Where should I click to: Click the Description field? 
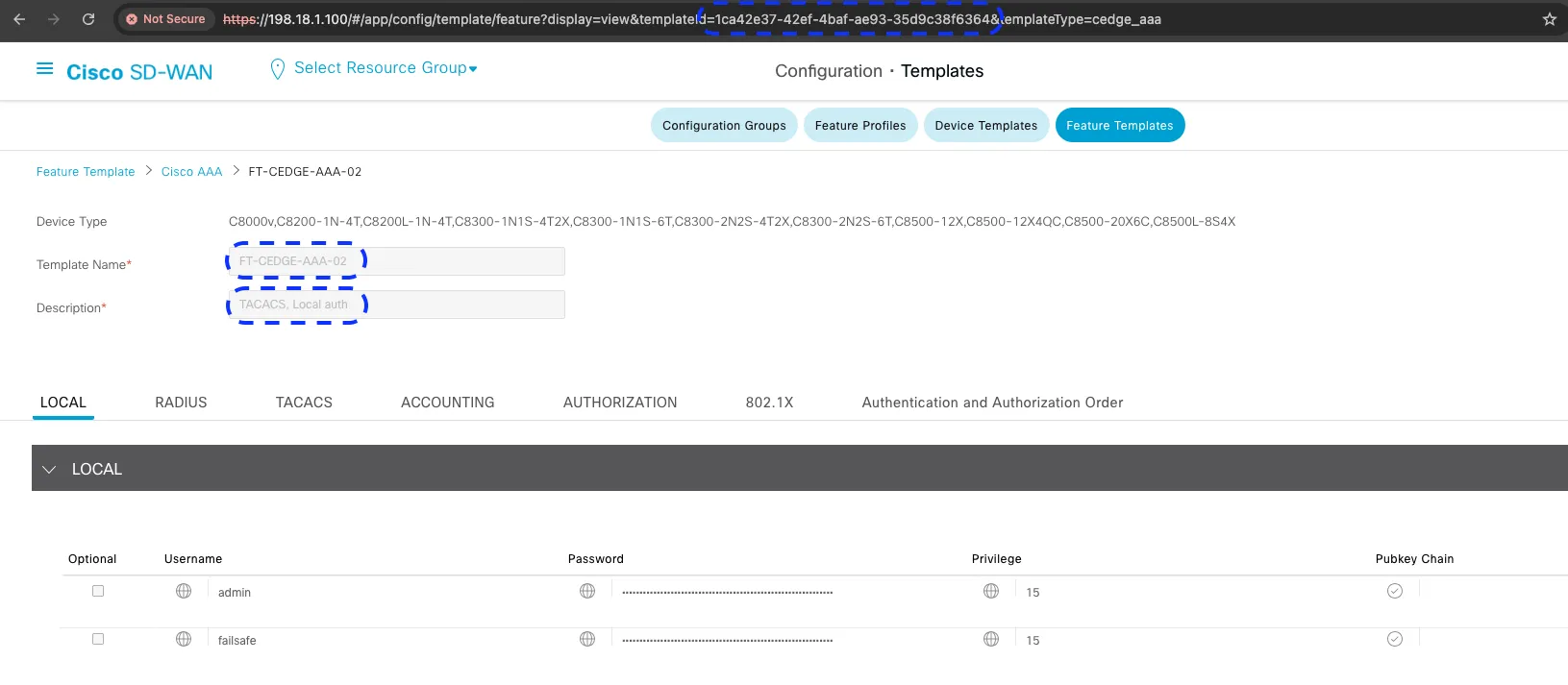[397, 305]
